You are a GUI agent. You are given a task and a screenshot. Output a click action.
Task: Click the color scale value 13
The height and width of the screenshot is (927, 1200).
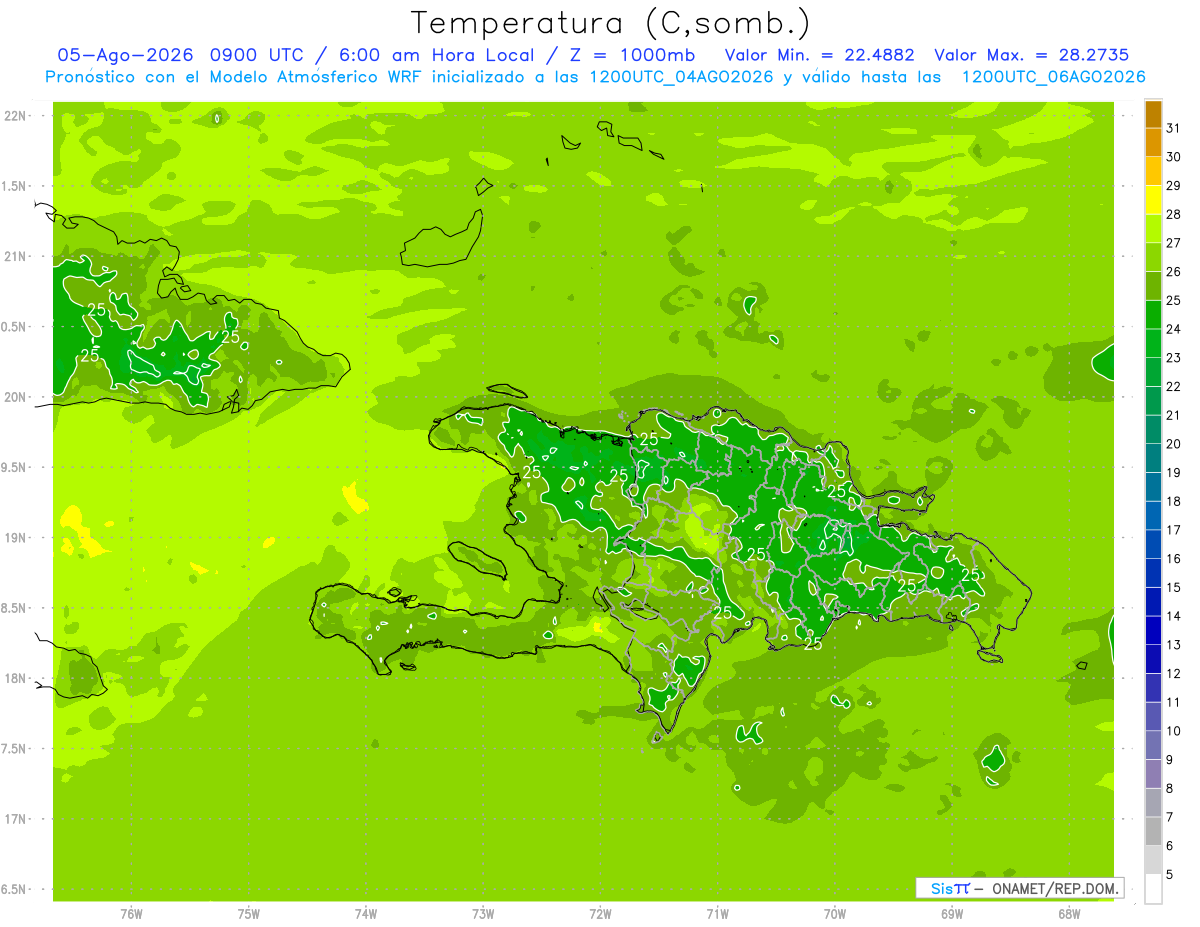1174,645
